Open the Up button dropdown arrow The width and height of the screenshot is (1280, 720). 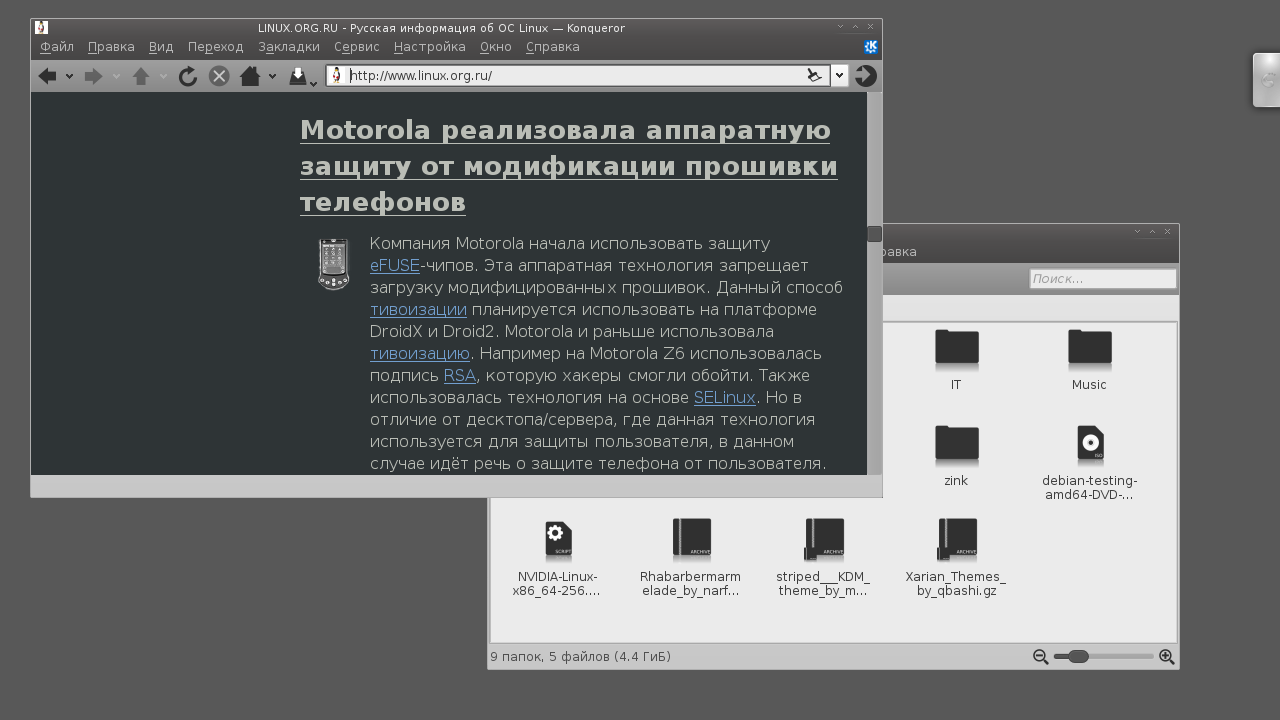[163, 76]
